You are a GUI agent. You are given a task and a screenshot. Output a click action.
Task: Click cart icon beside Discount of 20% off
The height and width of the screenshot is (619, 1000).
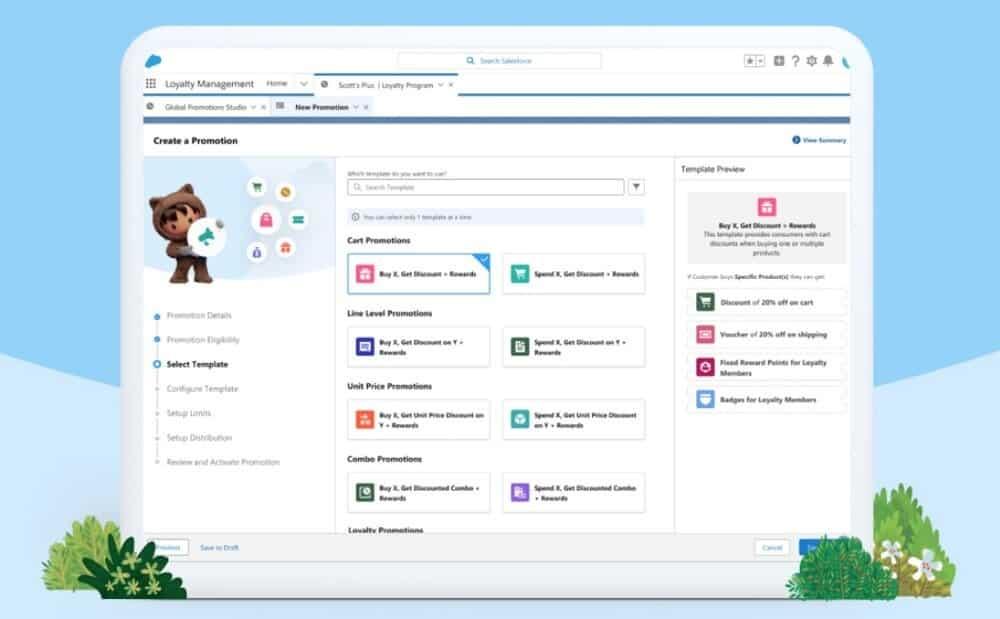pos(705,302)
